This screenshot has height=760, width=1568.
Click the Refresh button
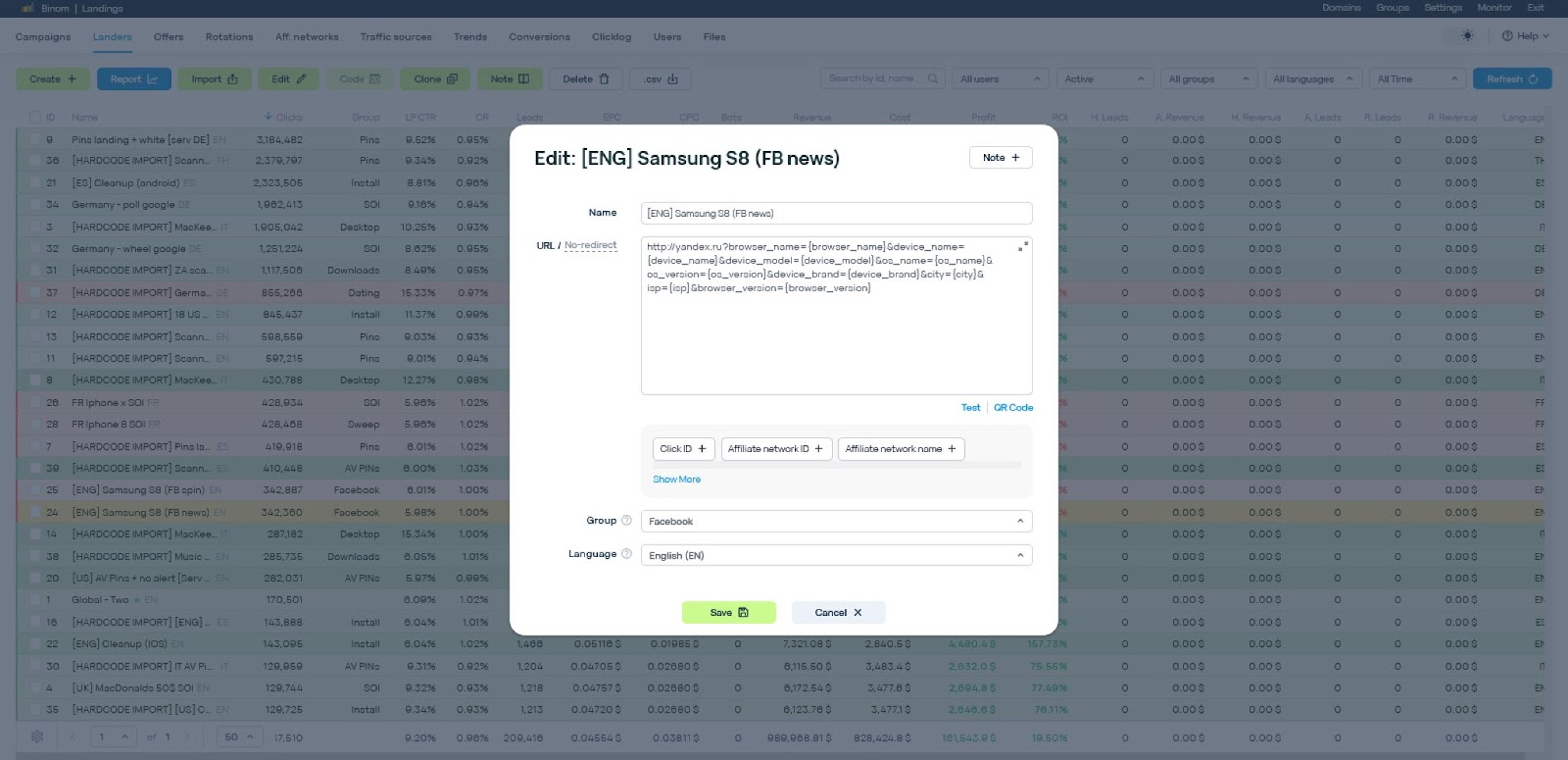(x=1512, y=78)
